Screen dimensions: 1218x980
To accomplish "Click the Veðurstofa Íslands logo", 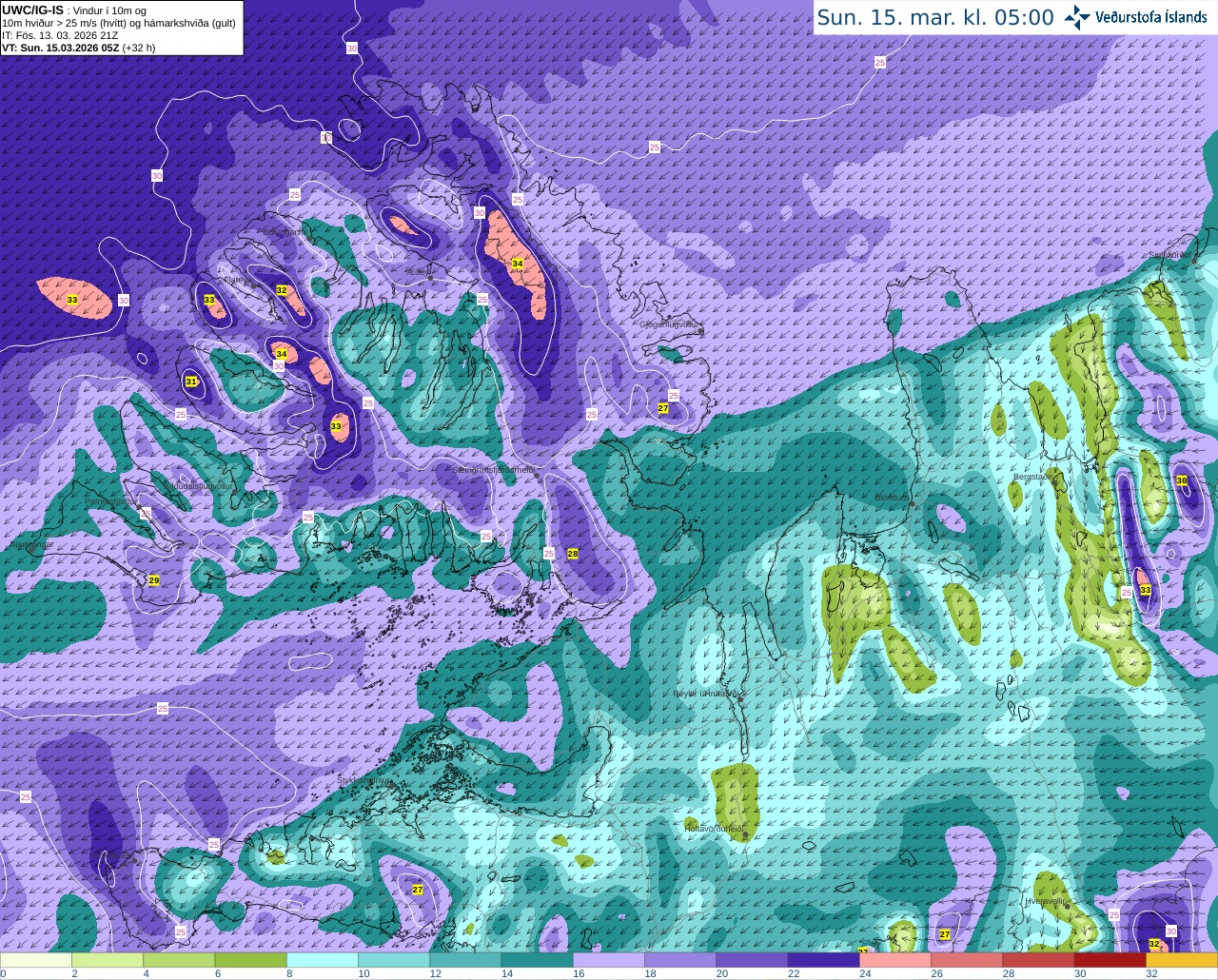I will coord(1138,17).
